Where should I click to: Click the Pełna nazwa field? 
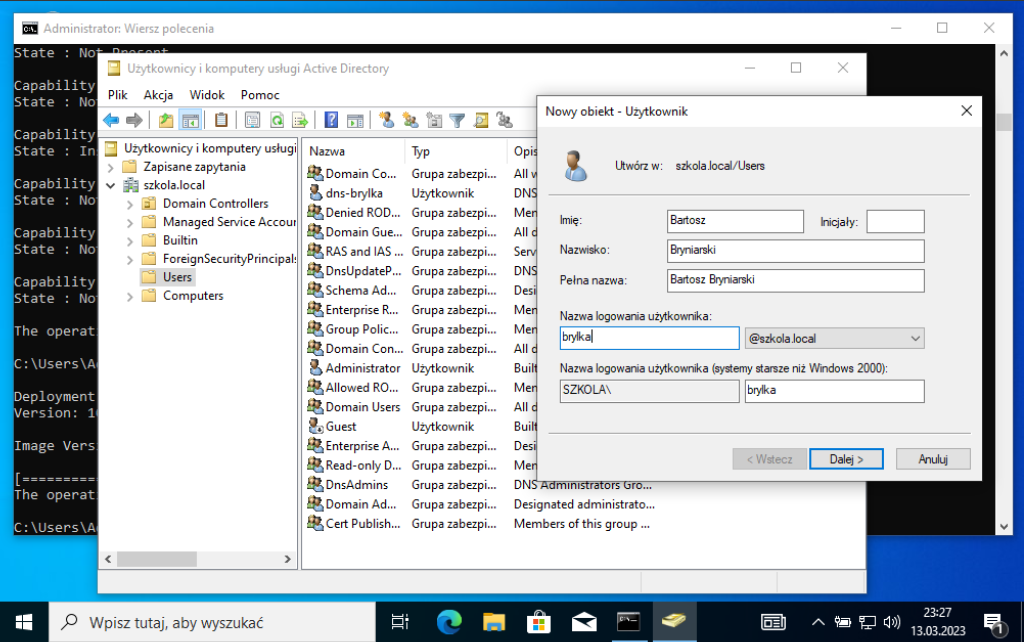pos(795,281)
